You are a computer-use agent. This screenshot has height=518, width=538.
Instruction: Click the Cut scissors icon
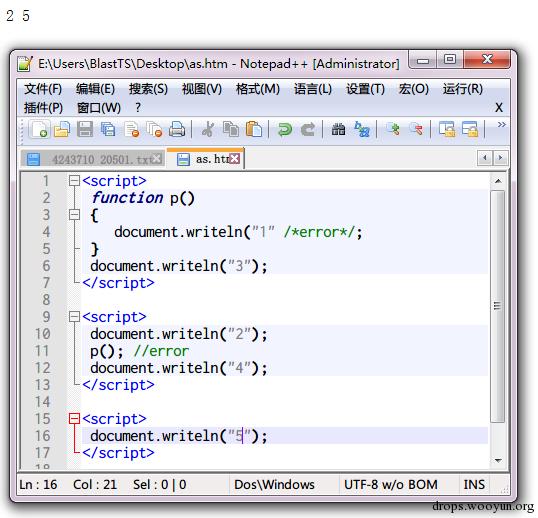point(208,130)
